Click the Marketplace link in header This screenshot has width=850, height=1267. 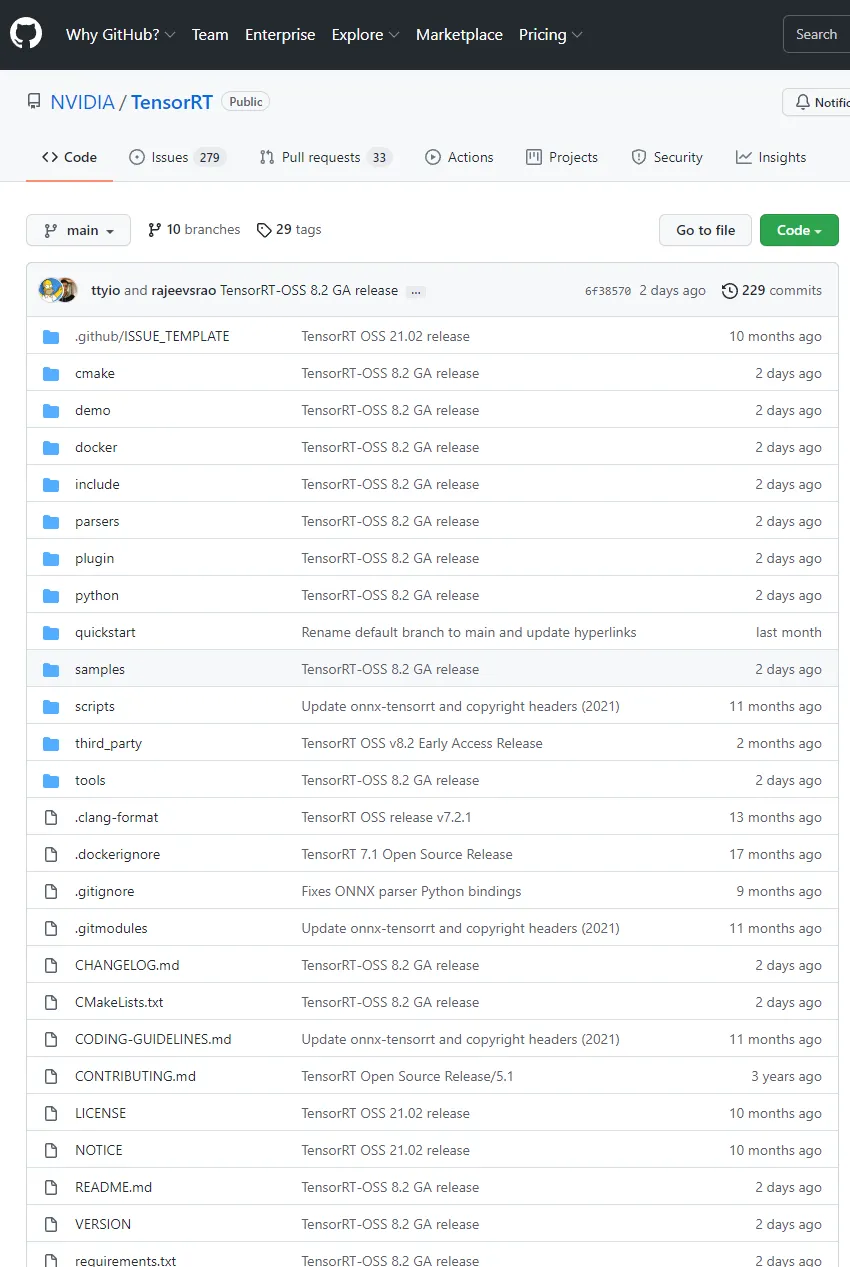point(459,34)
